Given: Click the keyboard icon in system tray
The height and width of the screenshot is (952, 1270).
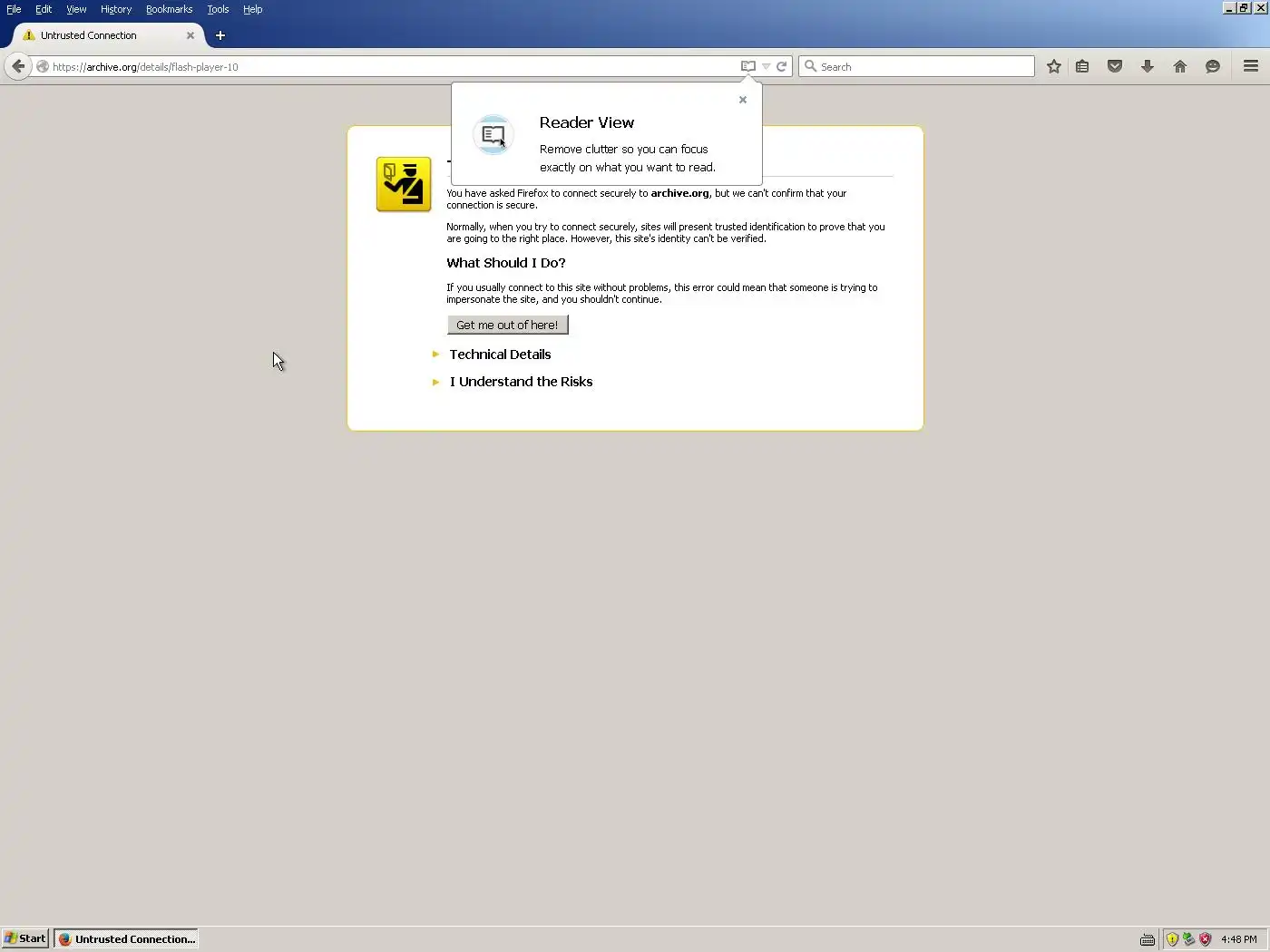Looking at the screenshot, I should tap(1148, 939).
